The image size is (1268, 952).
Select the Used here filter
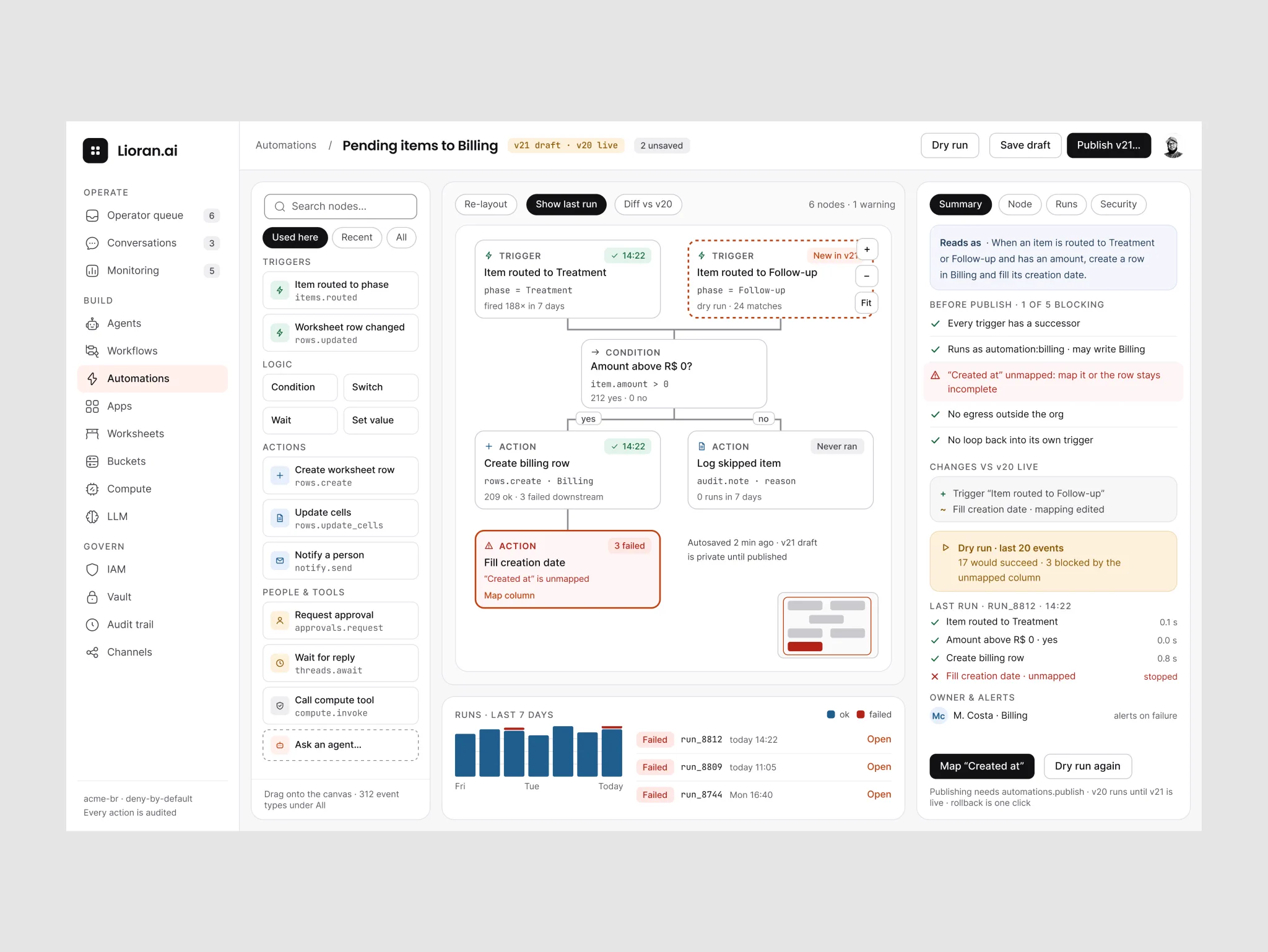pos(295,237)
